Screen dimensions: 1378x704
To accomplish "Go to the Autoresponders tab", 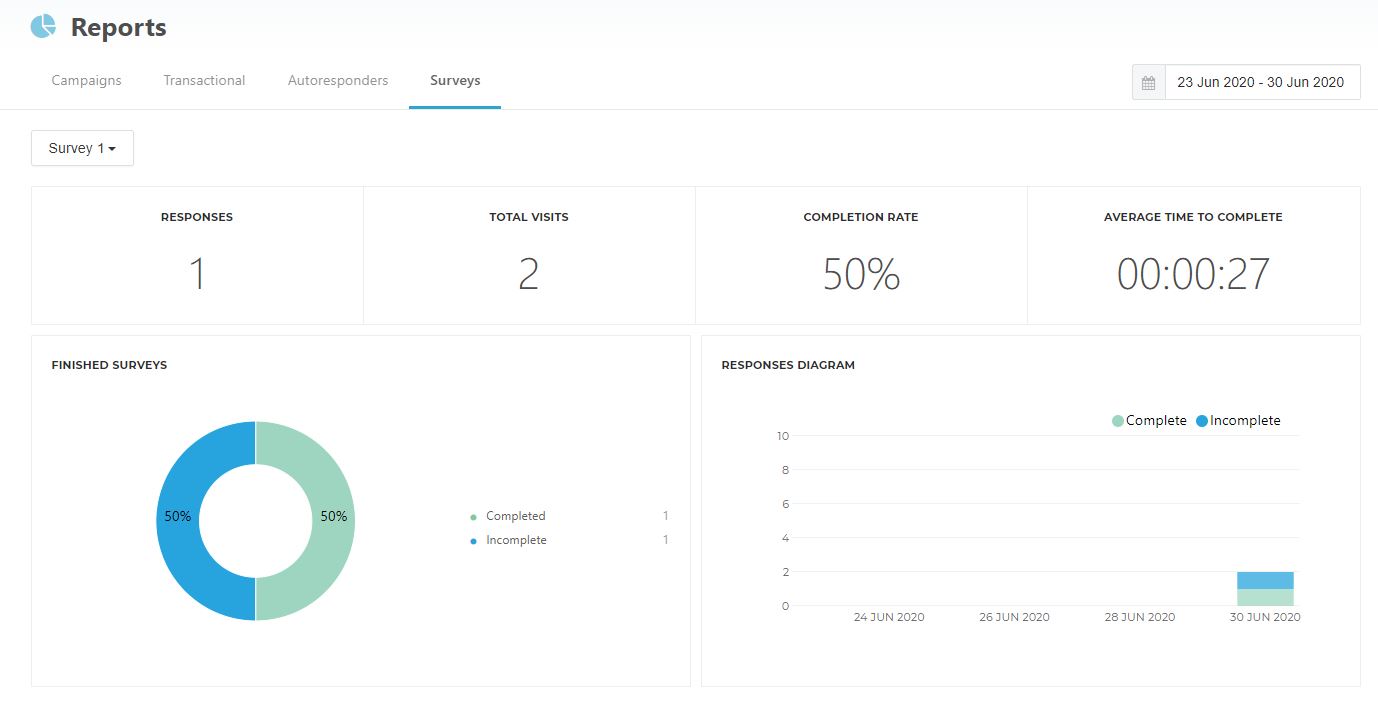I will pyautogui.click(x=337, y=81).
